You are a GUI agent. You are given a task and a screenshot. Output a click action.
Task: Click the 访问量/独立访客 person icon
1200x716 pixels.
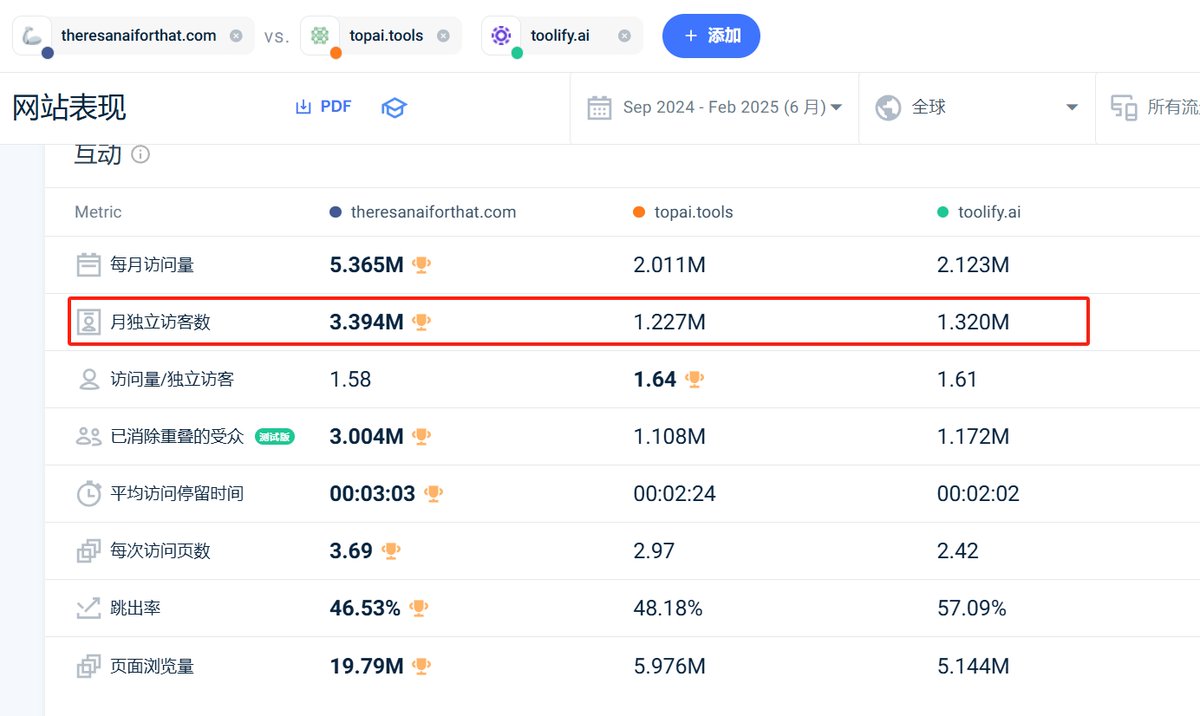coord(89,379)
